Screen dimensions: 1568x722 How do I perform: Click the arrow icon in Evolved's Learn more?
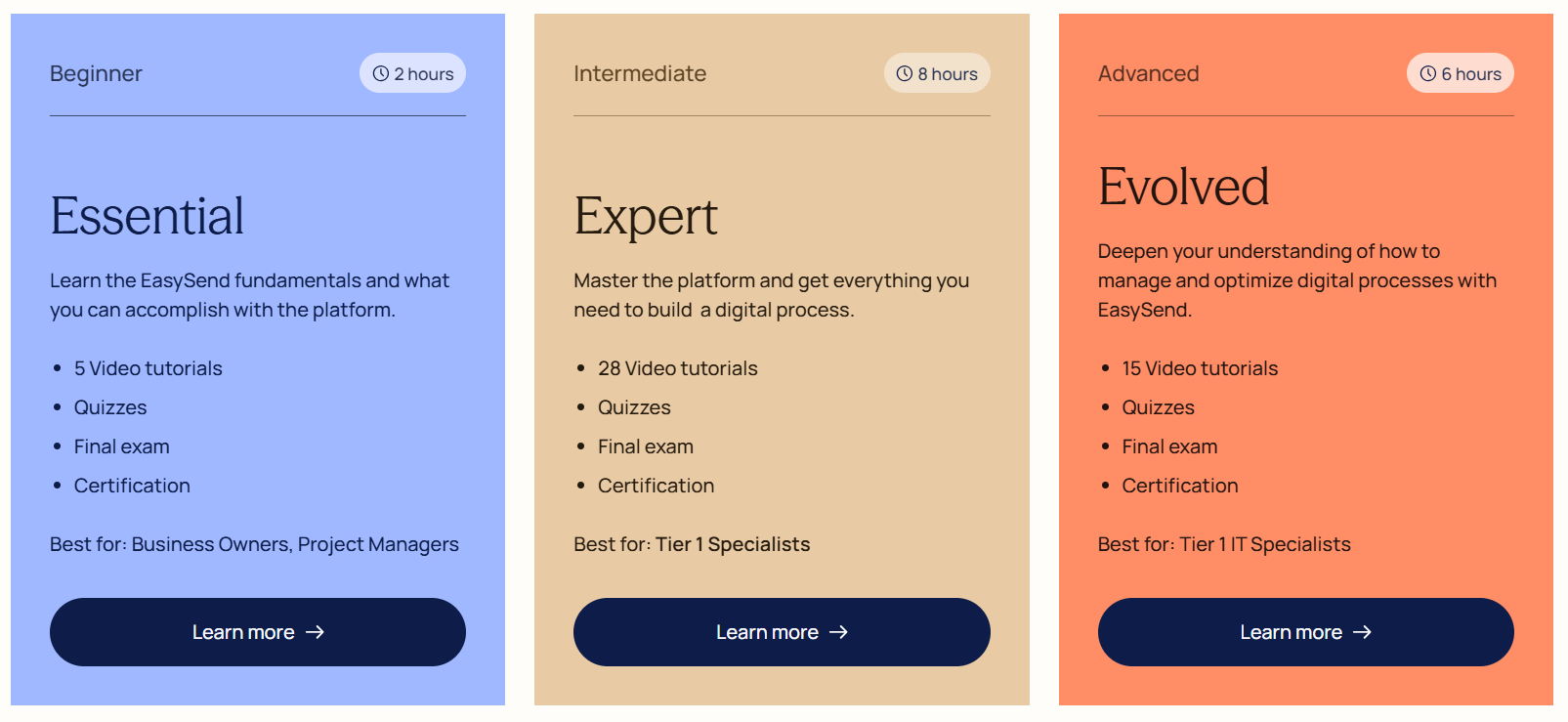coord(1362,632)
